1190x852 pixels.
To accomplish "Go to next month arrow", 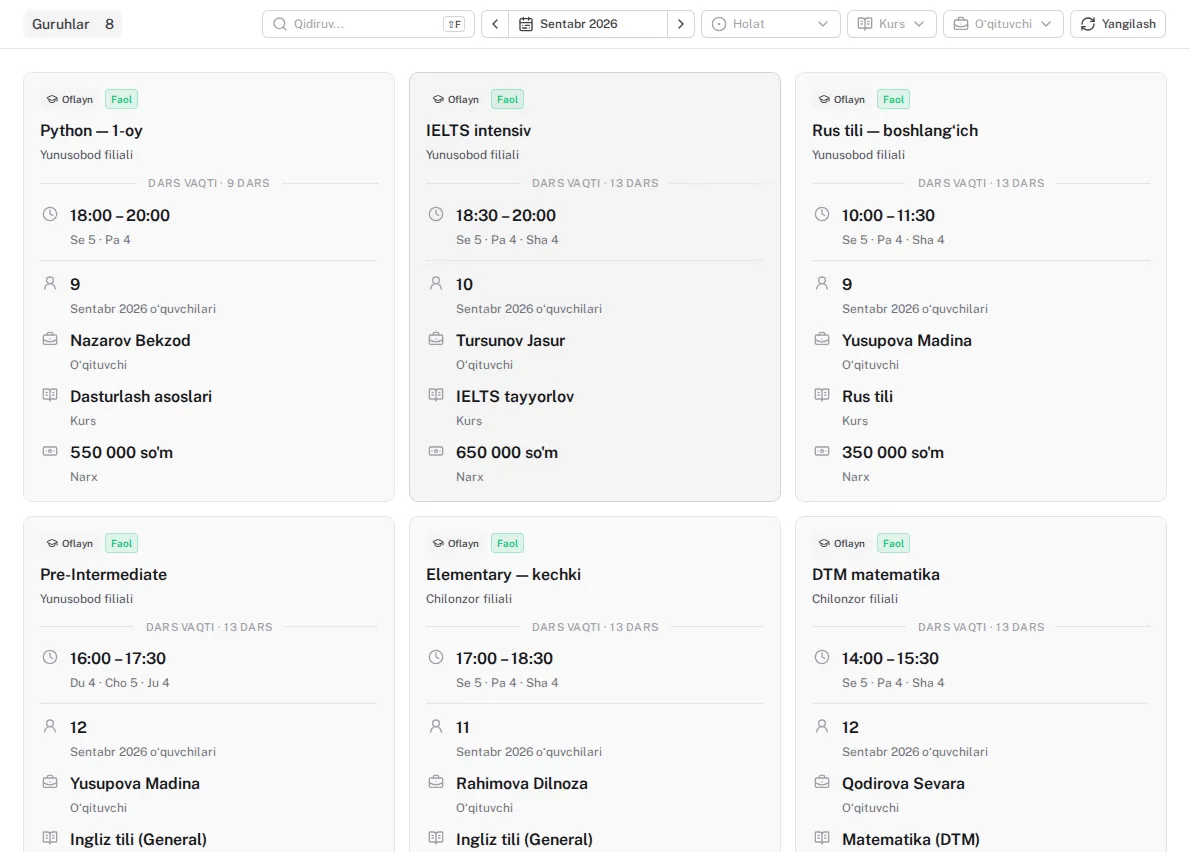I will (x=681, y=24).
